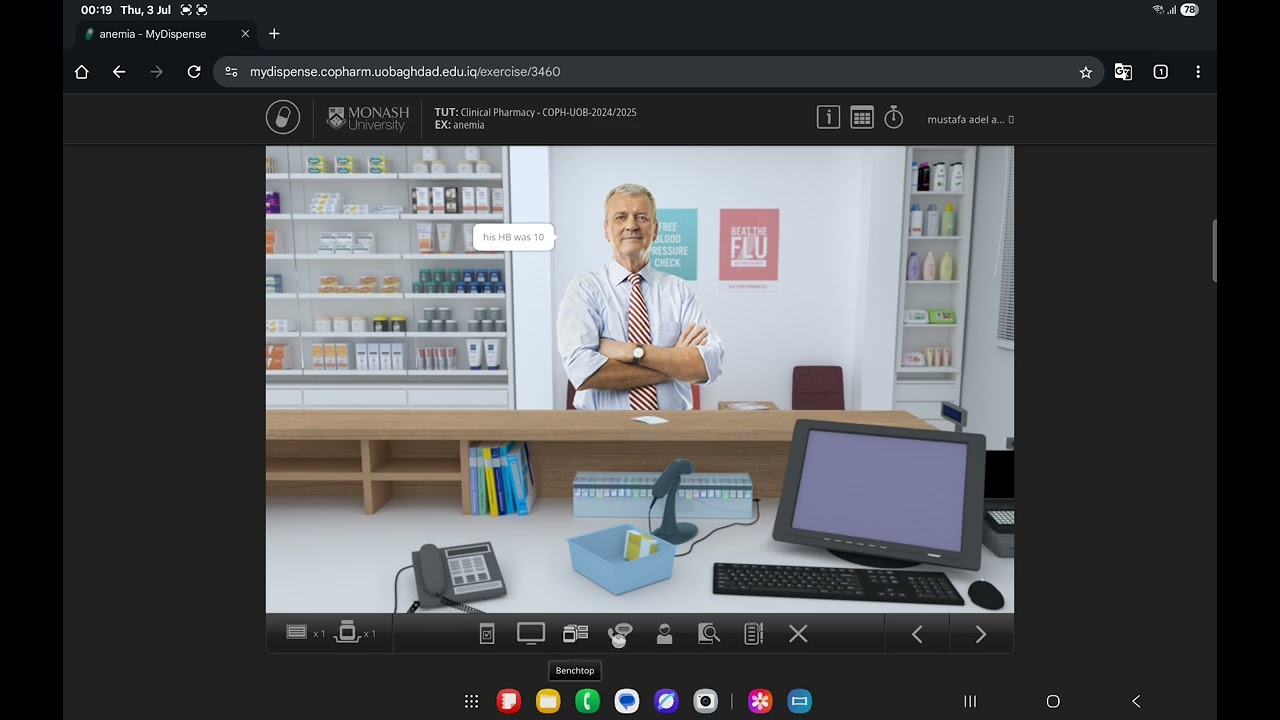This screenshot has height=720, width=1280.
Task: Open the app drawer grid icon
Action: point(472,701)
